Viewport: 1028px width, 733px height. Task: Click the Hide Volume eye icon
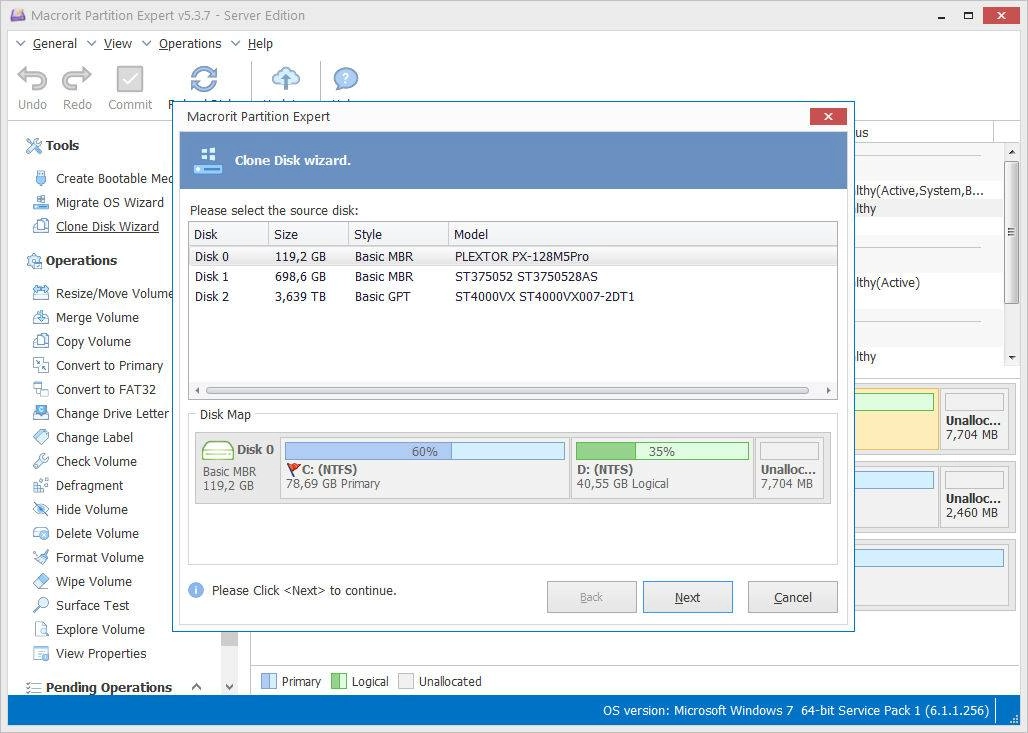(41, 509)
